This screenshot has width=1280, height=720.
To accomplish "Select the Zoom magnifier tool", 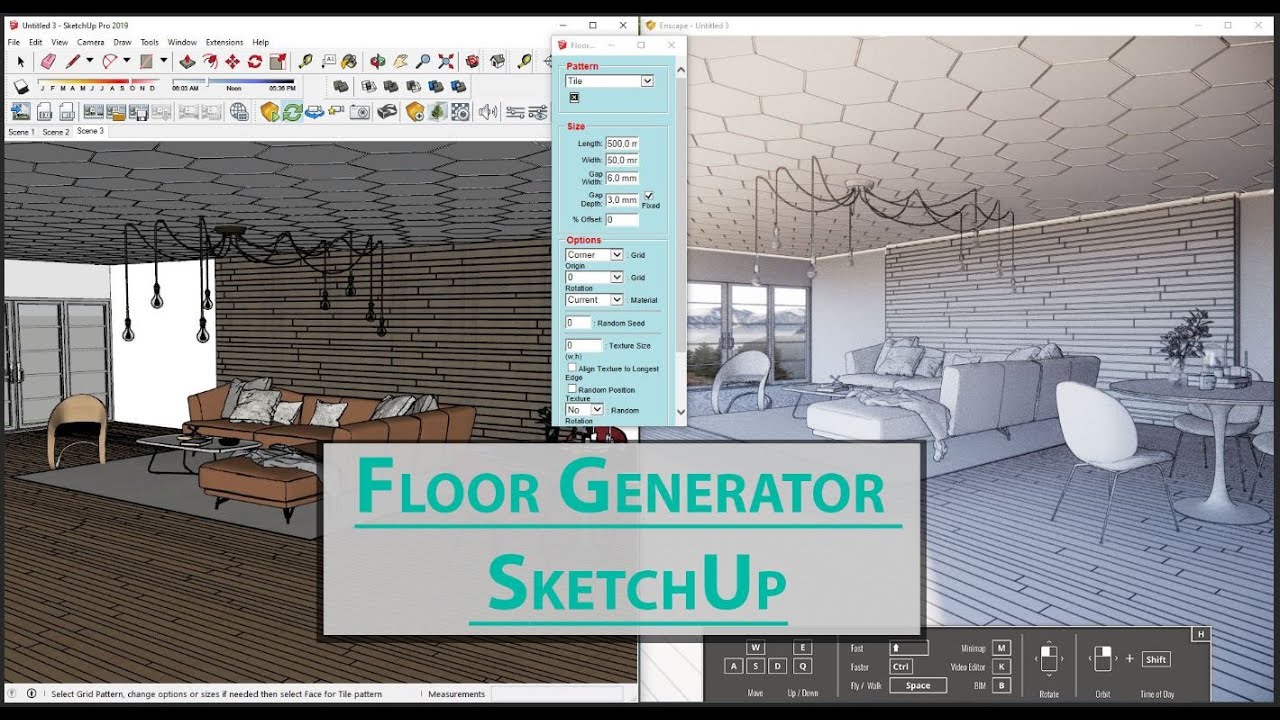I will coord(423,61).
